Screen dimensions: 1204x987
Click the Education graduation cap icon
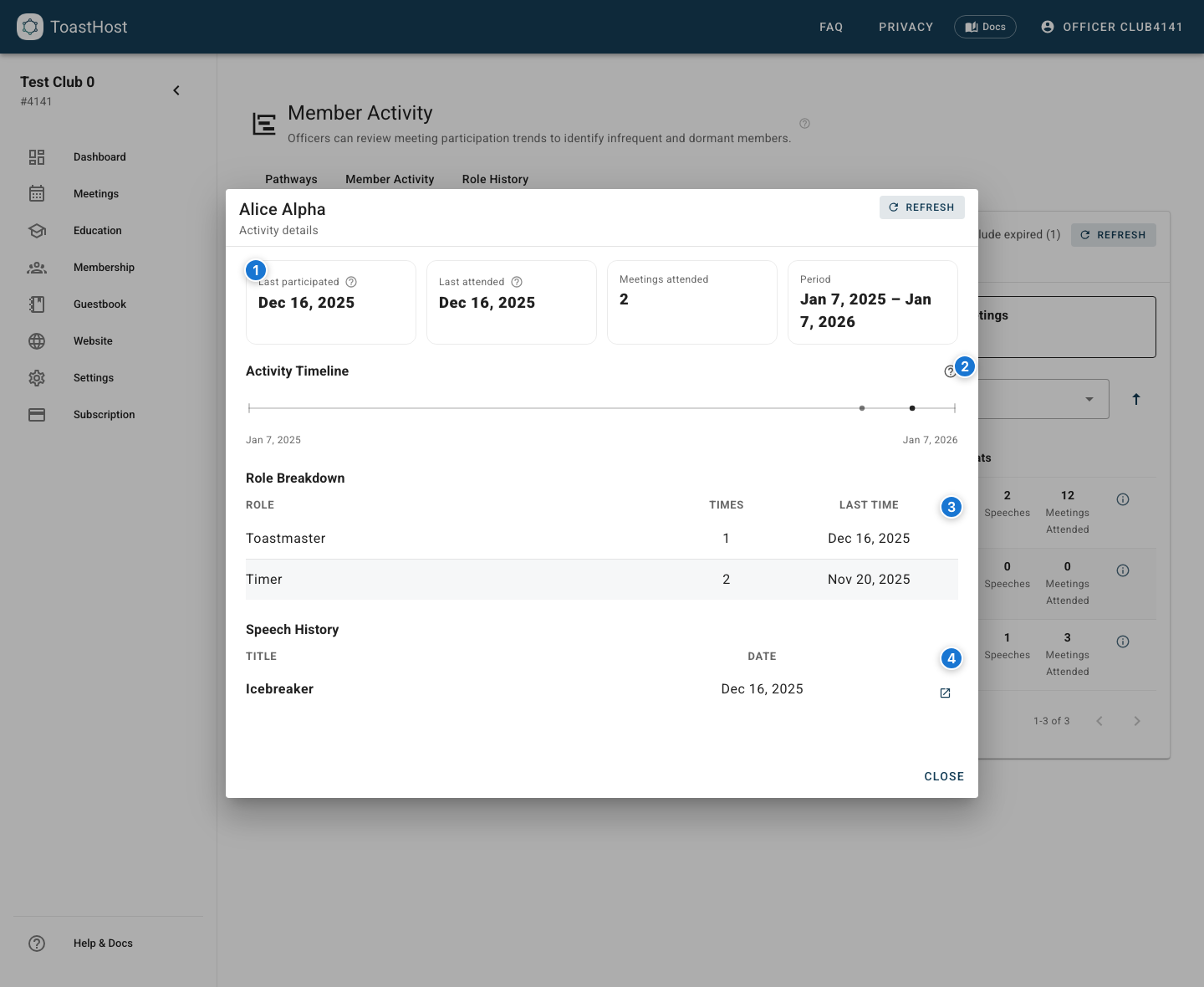tap(37, 230)
